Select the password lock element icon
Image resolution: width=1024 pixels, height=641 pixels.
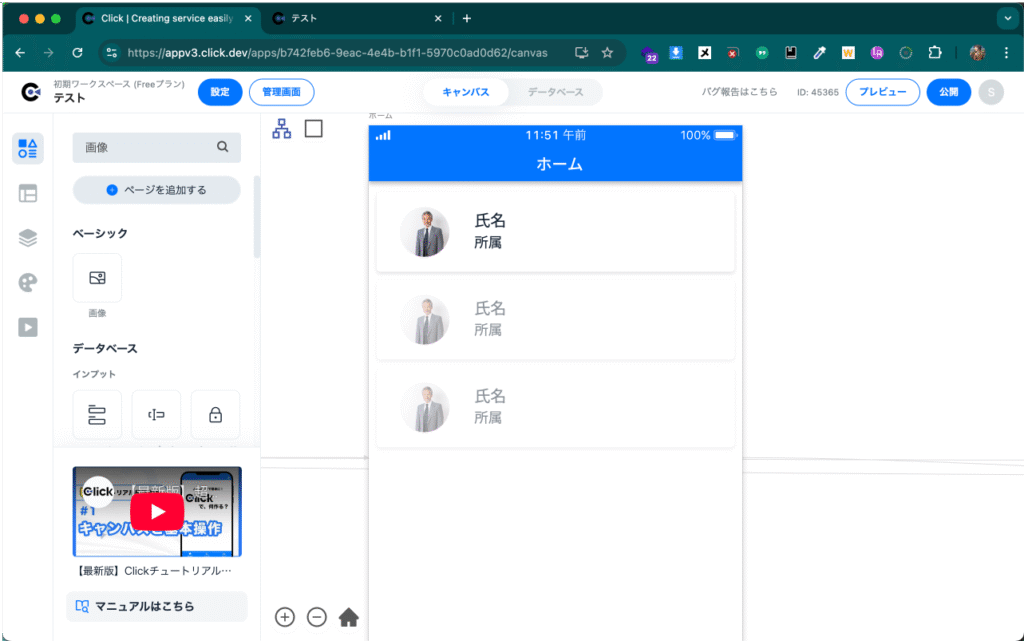coord(216,414)
